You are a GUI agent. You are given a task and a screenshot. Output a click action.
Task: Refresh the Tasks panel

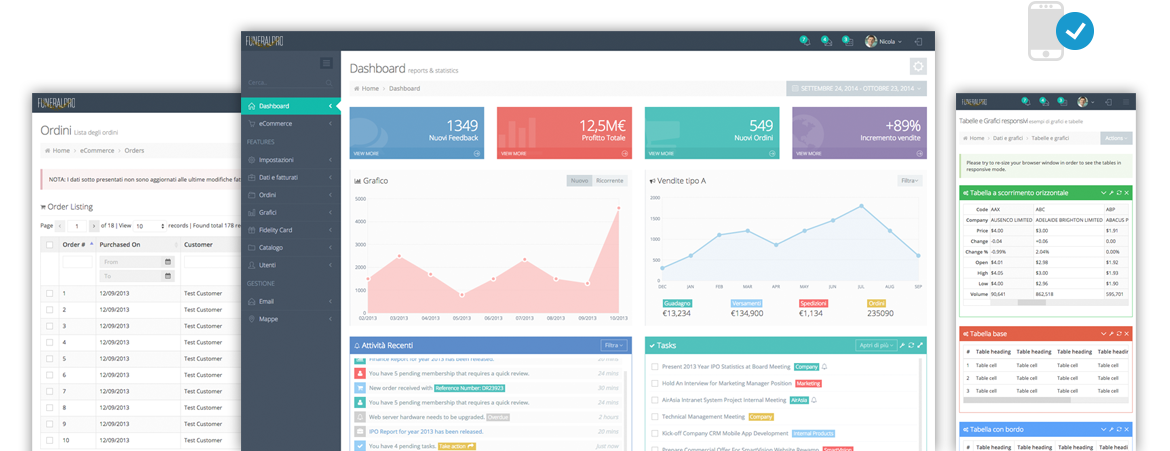pyautogui.click(x=911, y=346)
